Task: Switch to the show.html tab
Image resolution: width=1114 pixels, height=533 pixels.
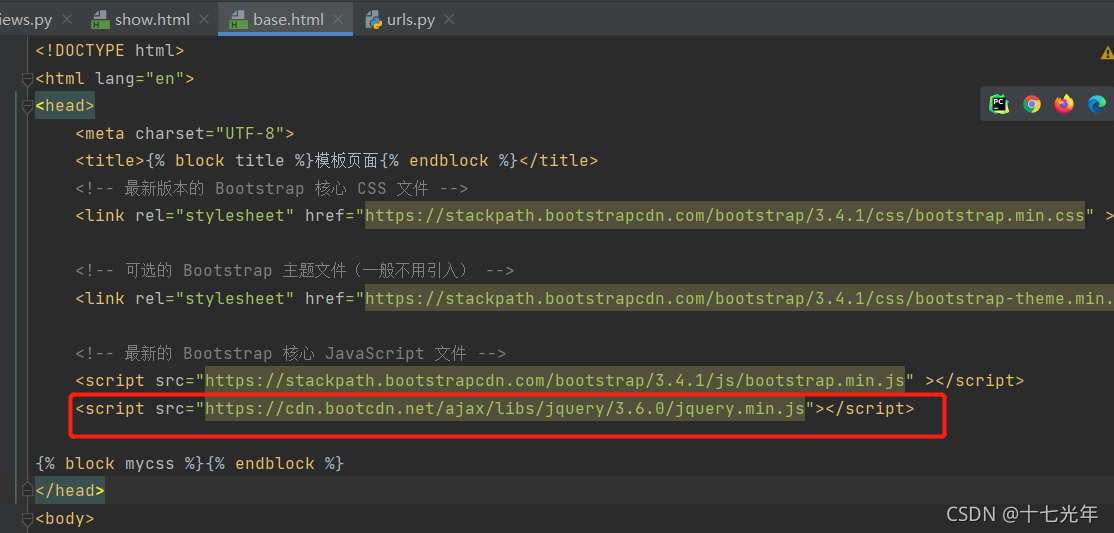Action: (151, 19)
